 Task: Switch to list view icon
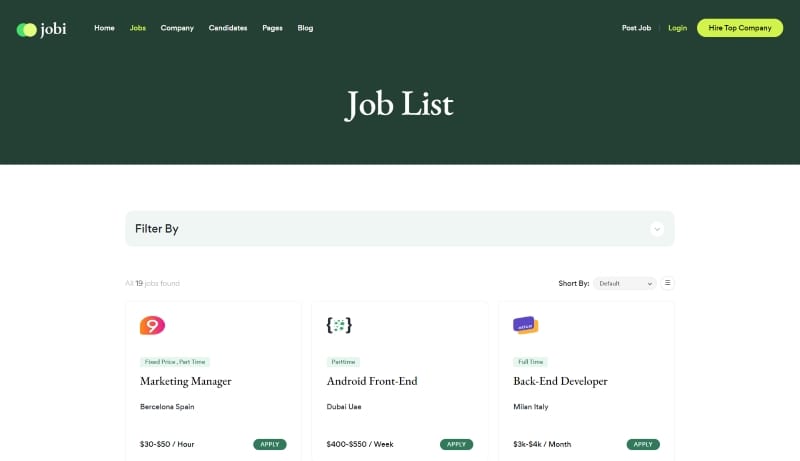[667, 283]
